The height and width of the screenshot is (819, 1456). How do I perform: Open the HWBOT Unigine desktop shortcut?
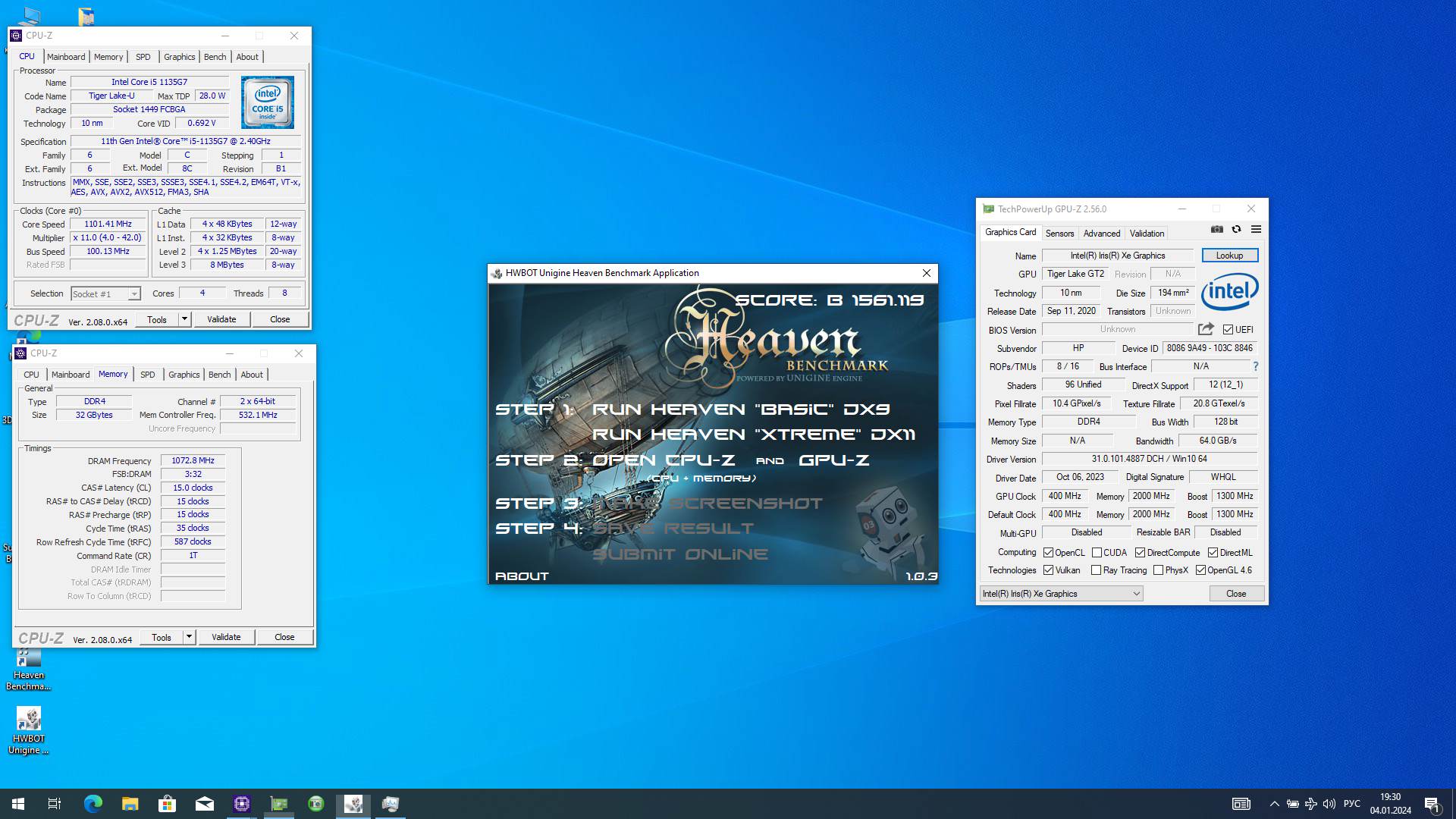click(x=29, y=731)
